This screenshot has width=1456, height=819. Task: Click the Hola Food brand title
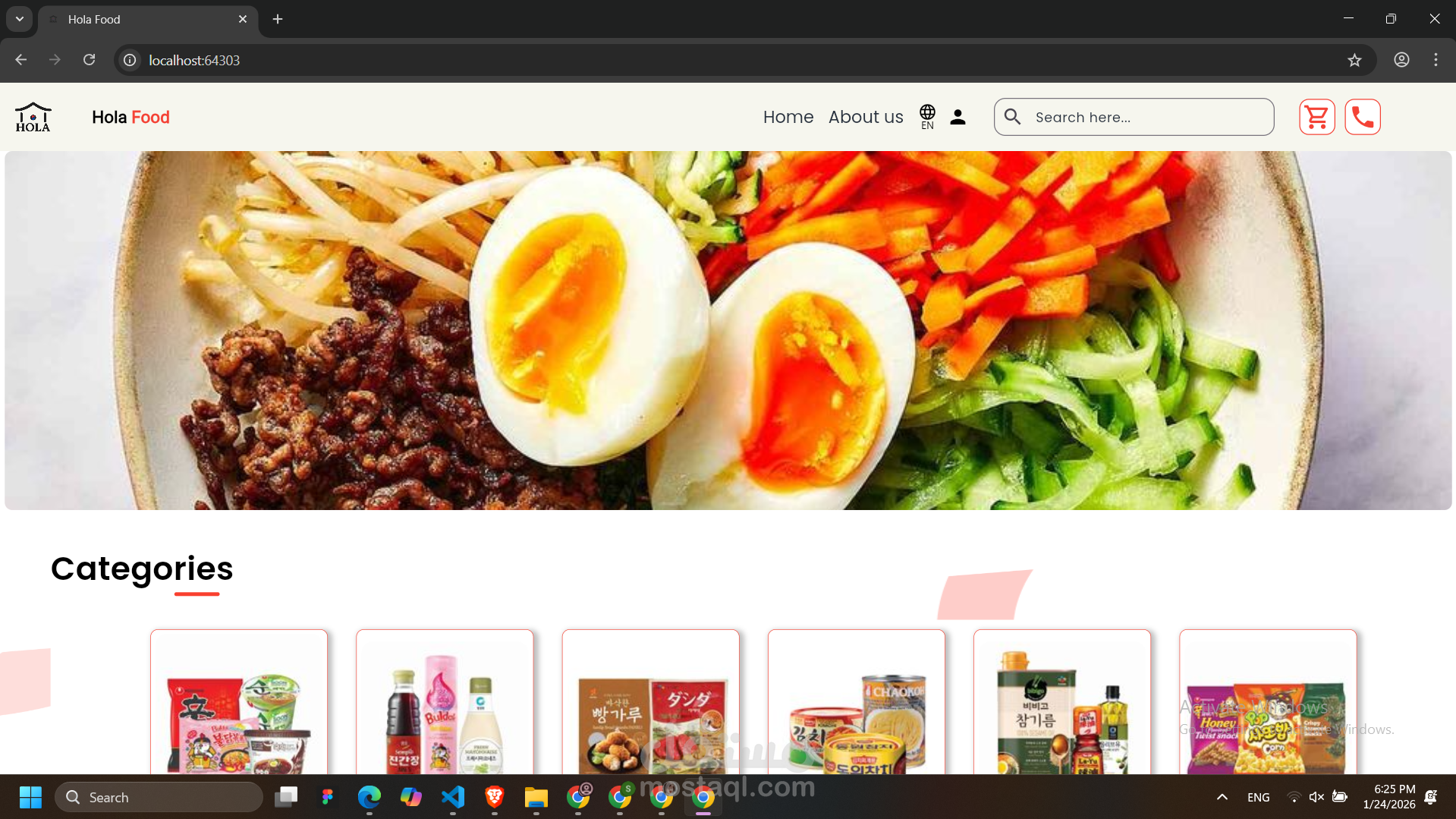coord(131,117)
